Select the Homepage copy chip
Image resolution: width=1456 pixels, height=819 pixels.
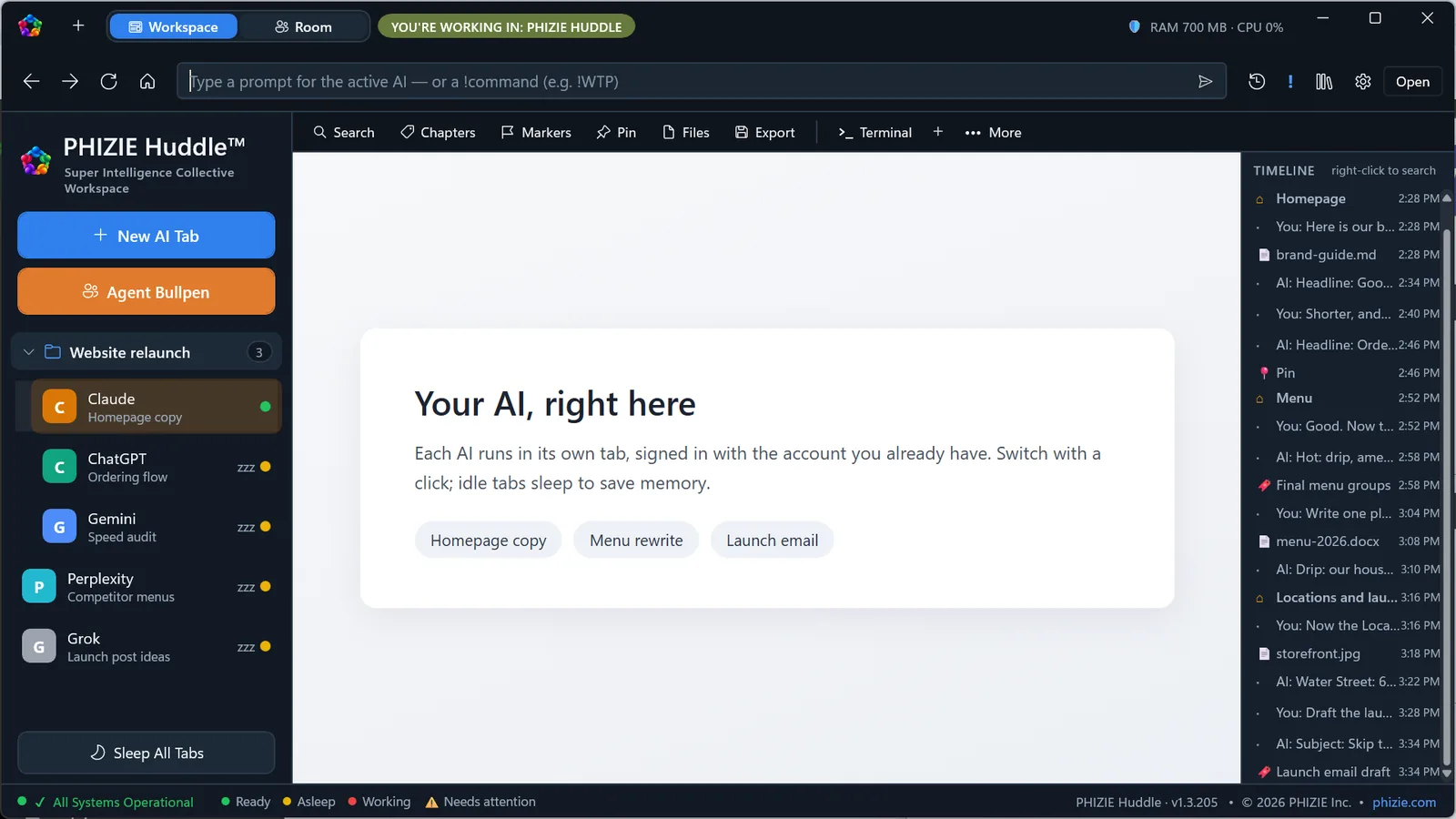pyautogui.click(x=488, y=540)
